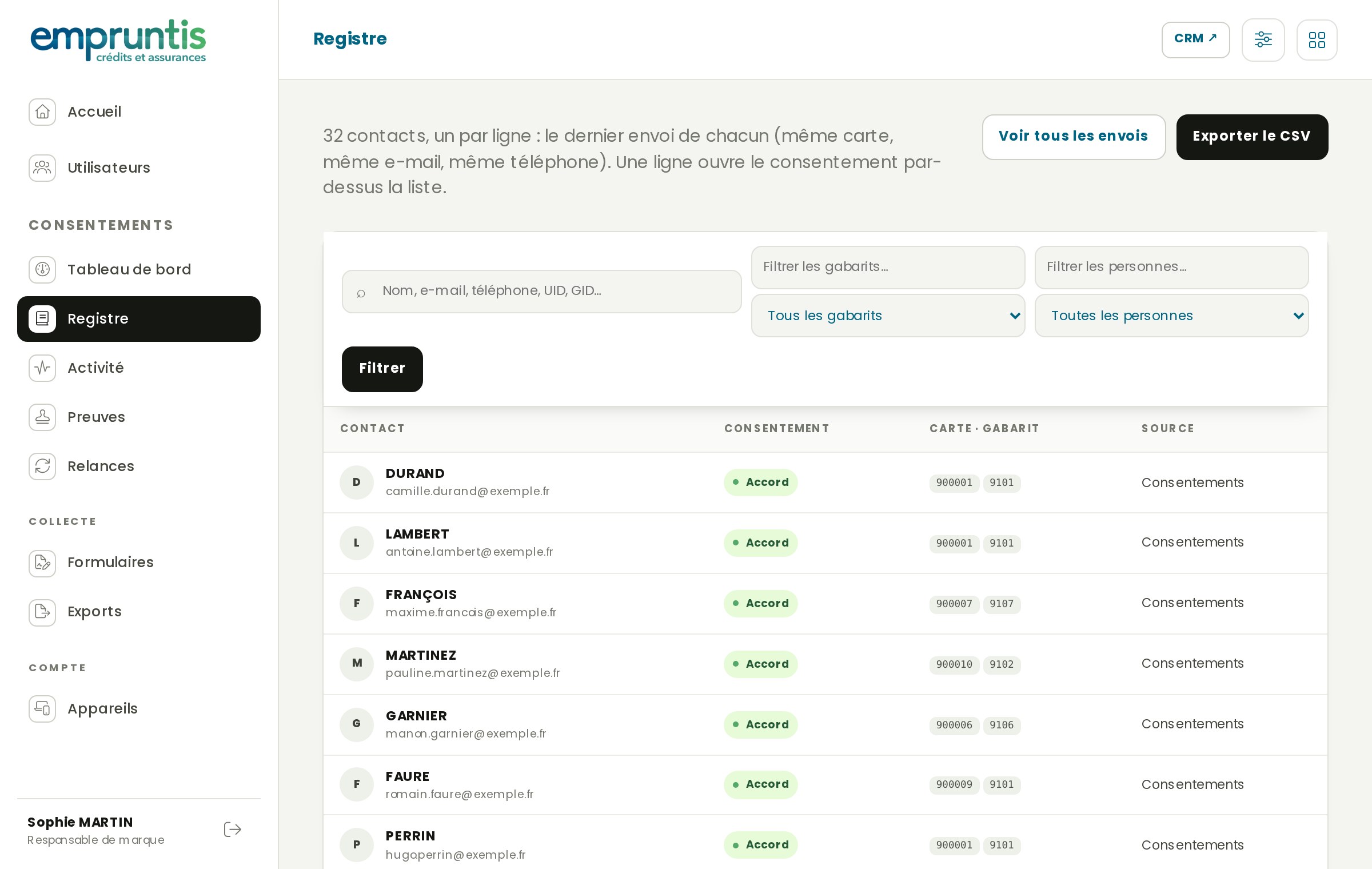Click the logout icon beside Sophie MARTIN
Image resolution: width=1372 pixels, height=869 pixels.
(233, 830)
